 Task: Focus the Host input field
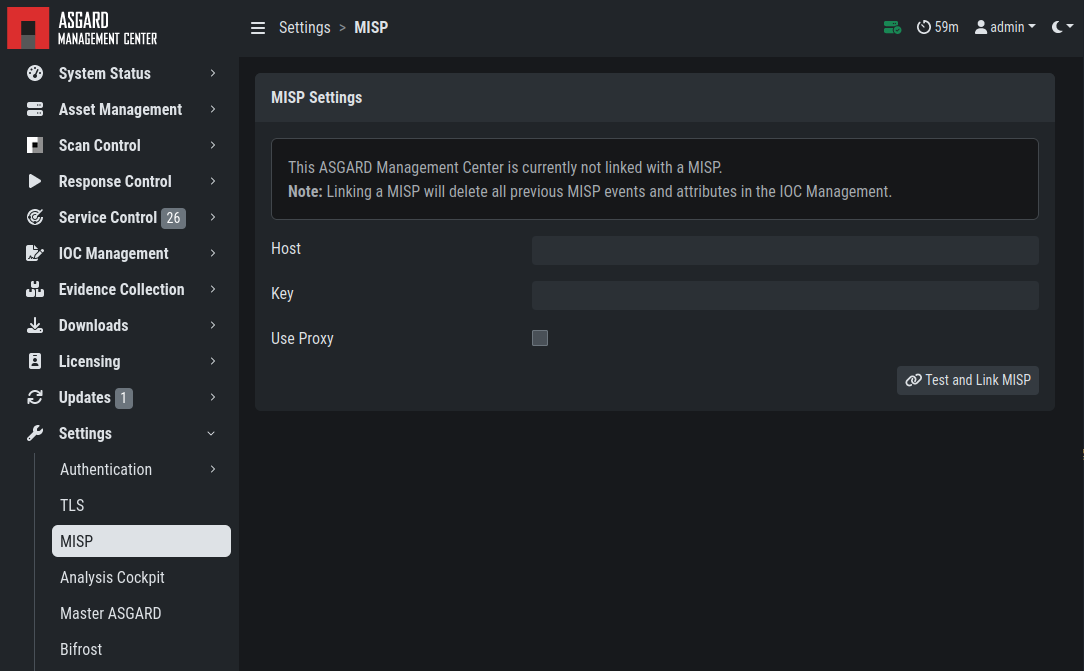(785, 250)
